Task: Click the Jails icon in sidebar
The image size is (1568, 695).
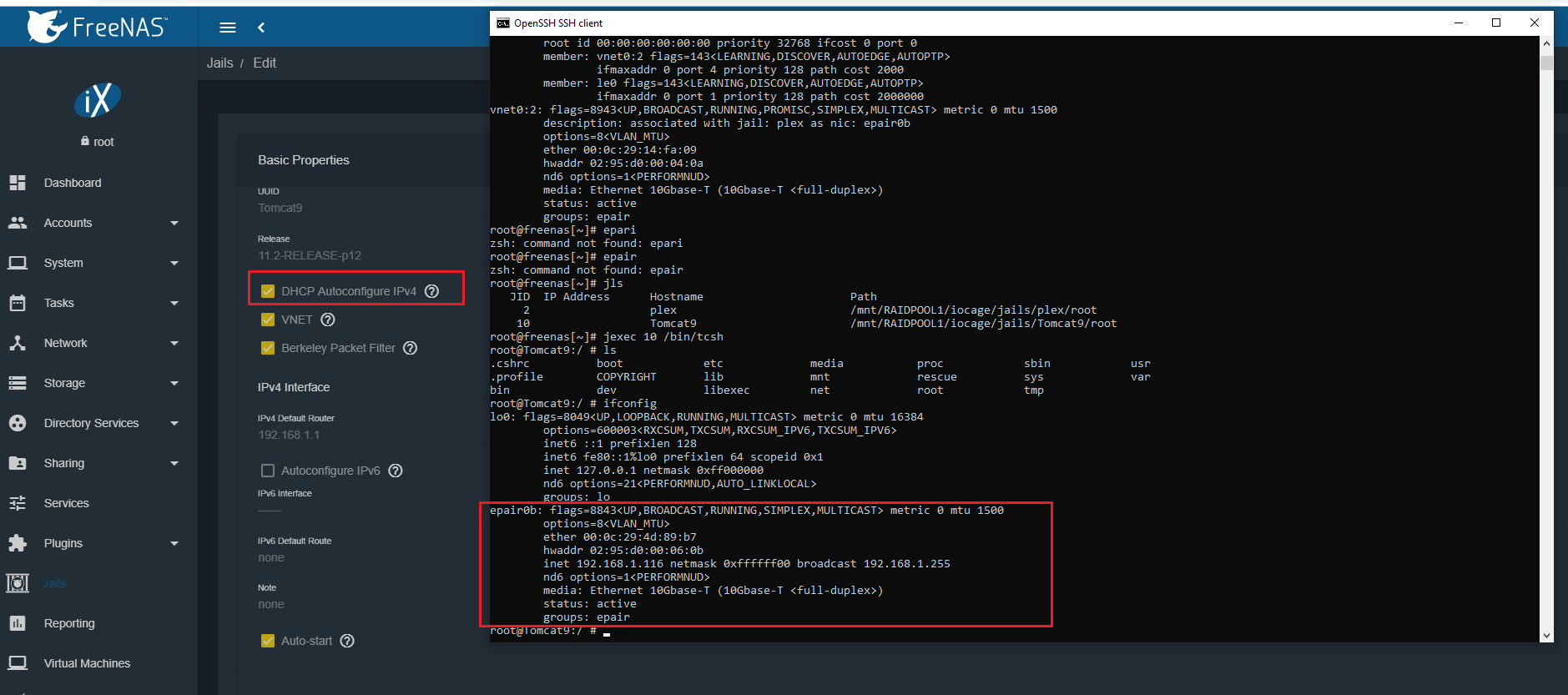Action: [18, 583]
